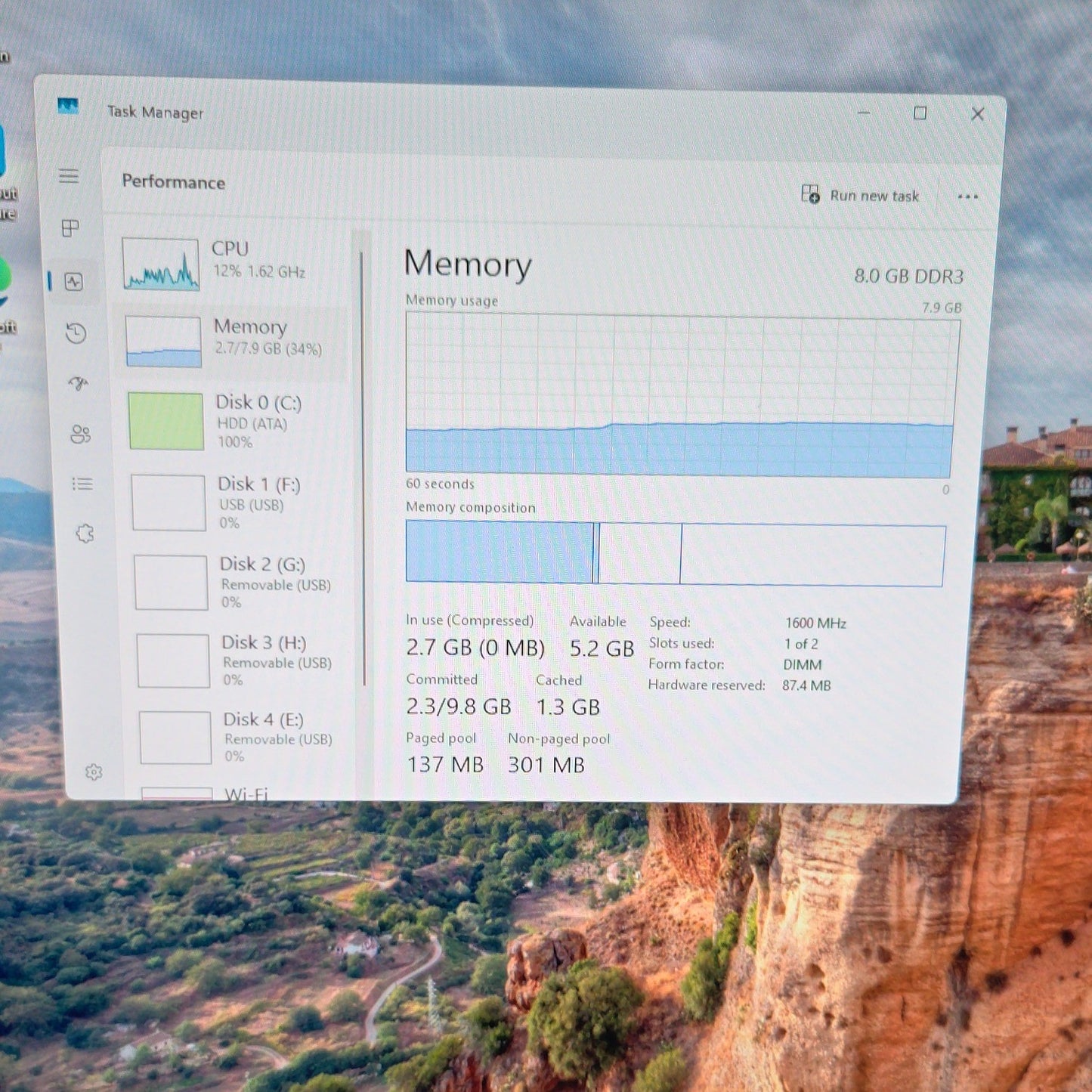Image resolution: width=1092 pixels, height=1092 pixels.
Task: Select the Performance page icon in sidebar
Action: [74, 282]
